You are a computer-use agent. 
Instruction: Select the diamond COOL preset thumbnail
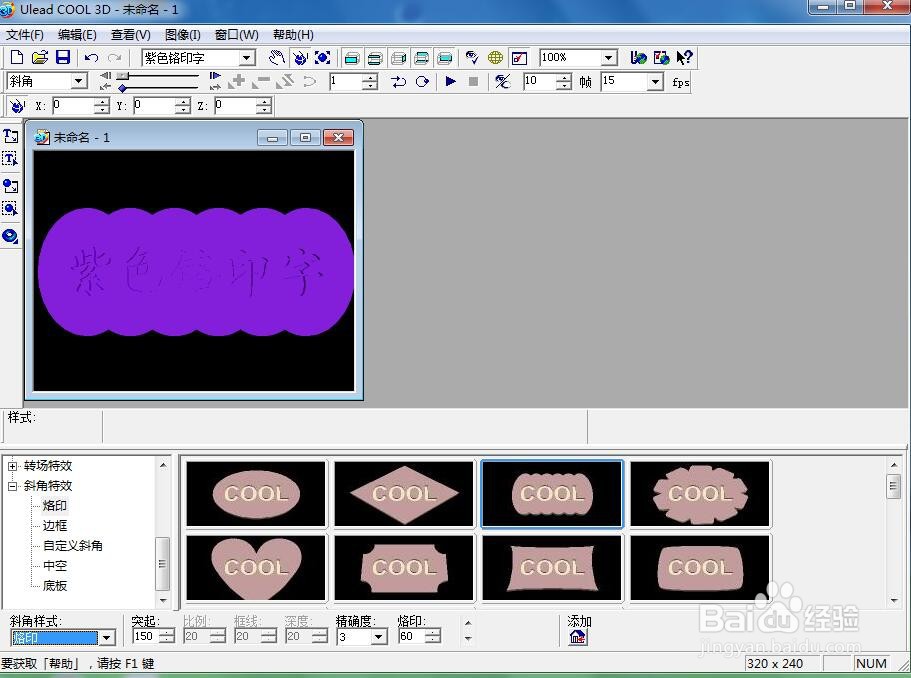404,494
